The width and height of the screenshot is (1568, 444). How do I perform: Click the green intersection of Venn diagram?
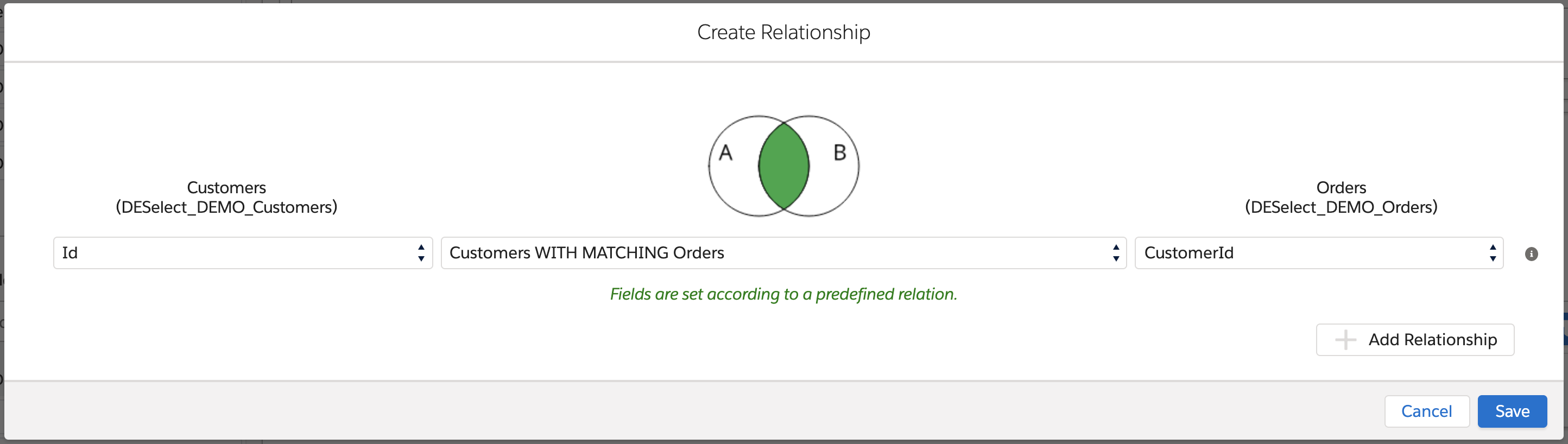[x=783, y=166]
